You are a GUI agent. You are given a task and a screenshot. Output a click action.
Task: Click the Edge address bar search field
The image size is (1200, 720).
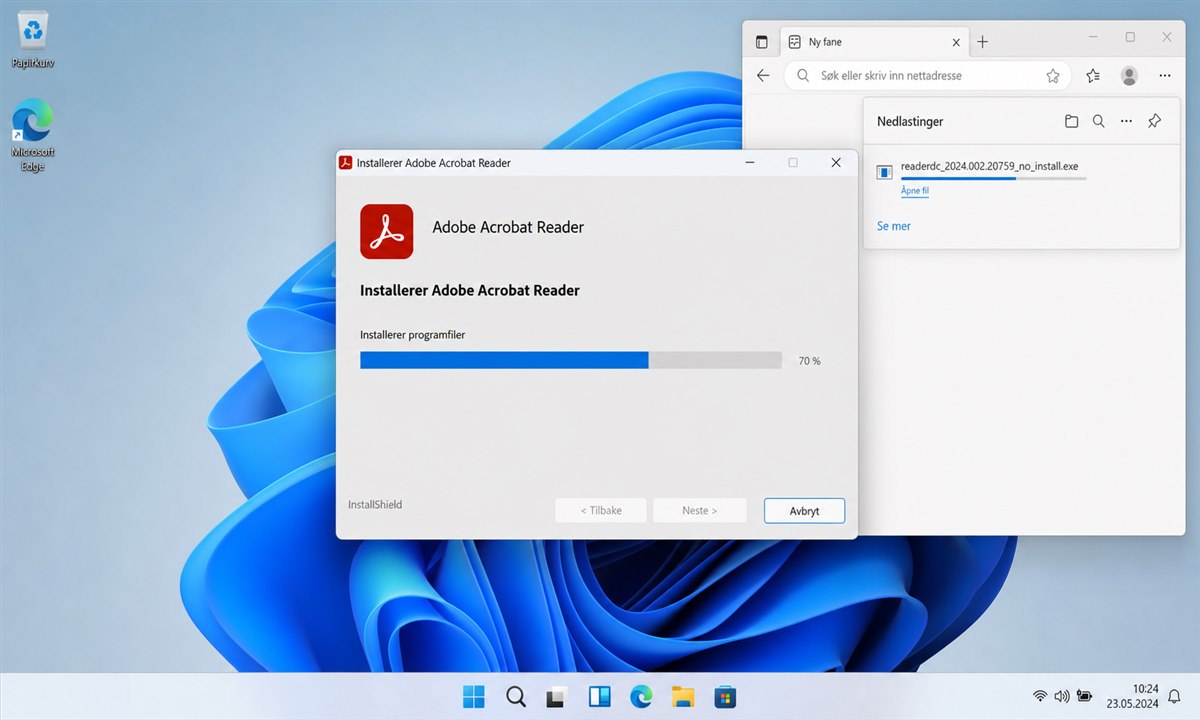[x=927, y=75]
